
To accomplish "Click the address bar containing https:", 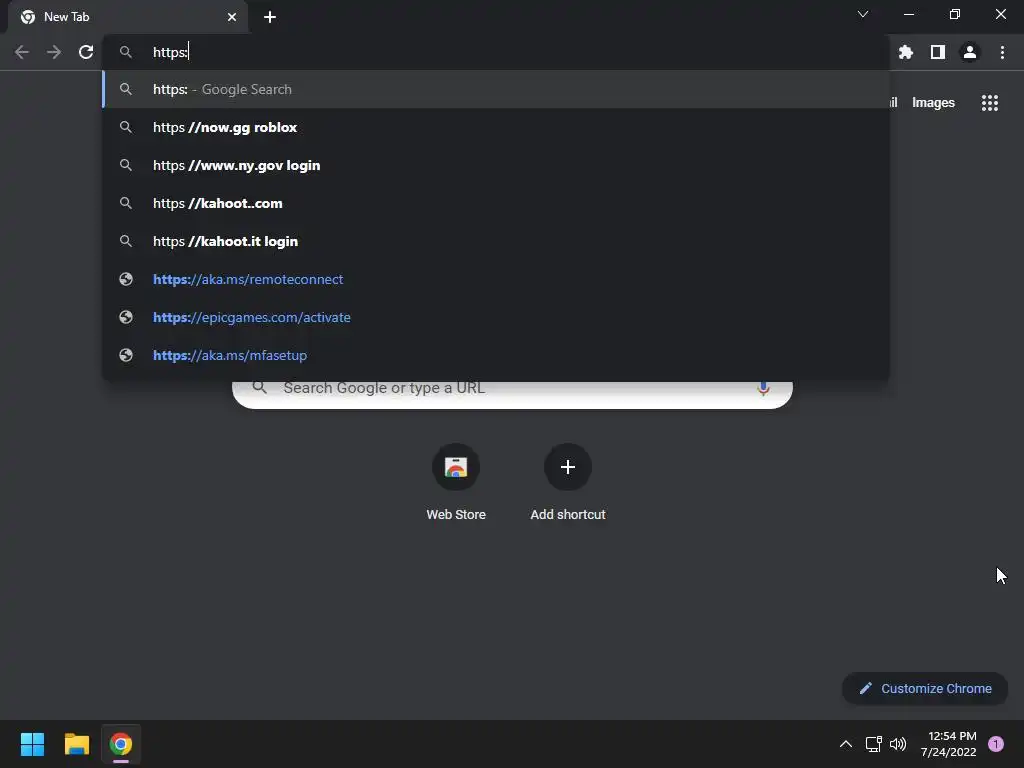I will (496, 52).
